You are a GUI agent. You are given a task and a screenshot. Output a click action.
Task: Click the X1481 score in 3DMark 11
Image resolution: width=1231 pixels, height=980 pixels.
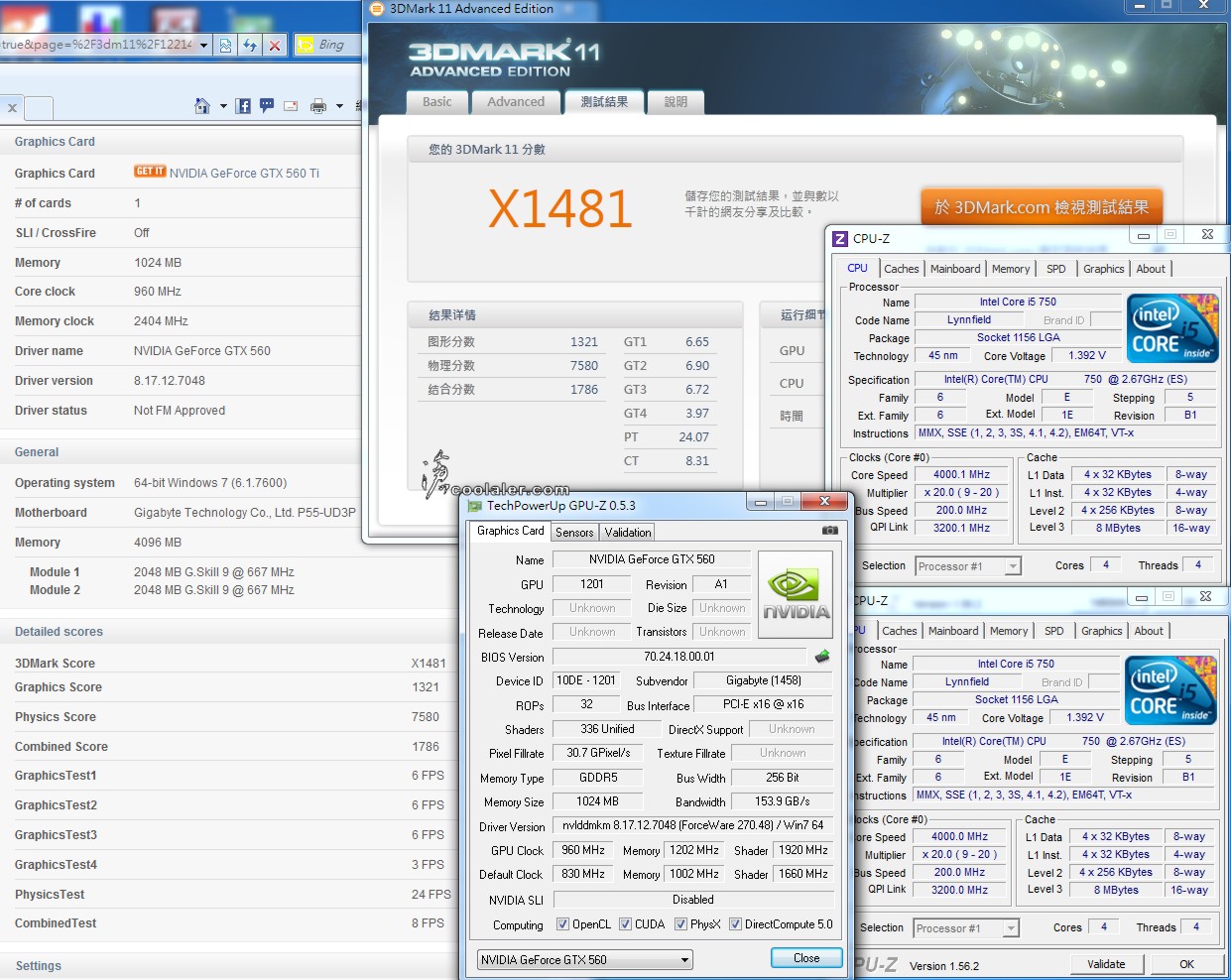[560, 208]
